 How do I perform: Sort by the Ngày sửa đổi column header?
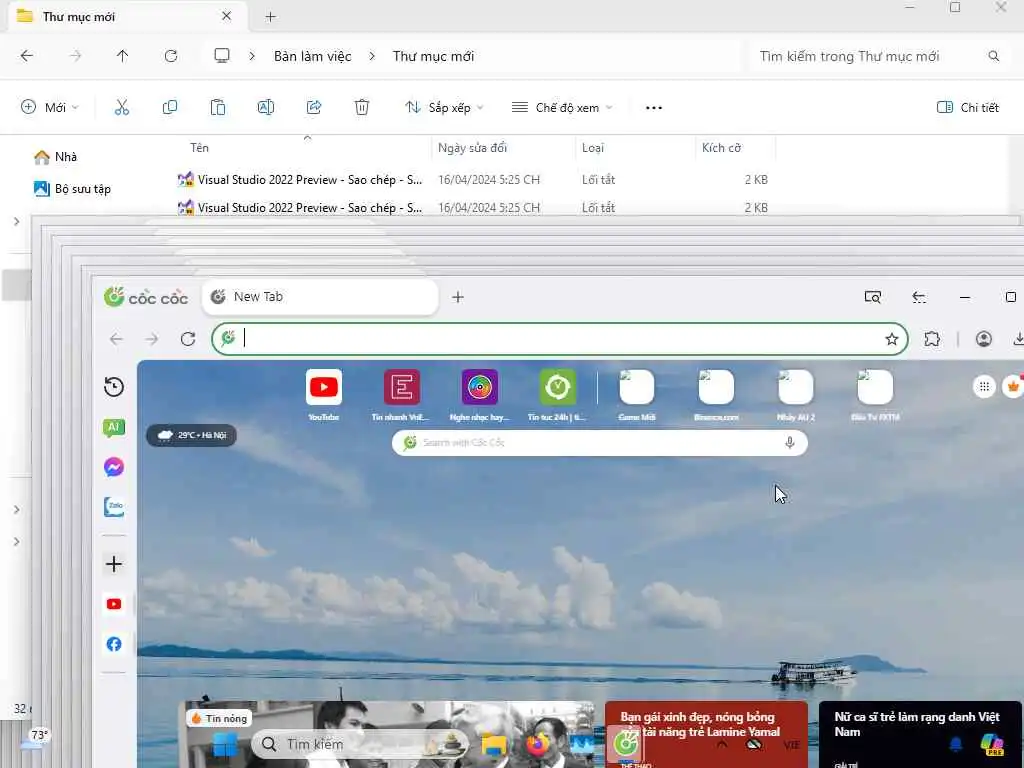(472, 148)
